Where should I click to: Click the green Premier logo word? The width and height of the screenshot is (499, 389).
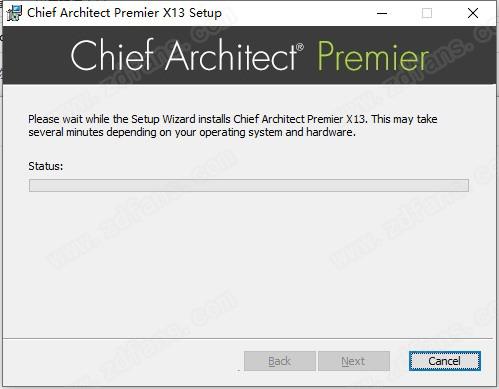(373, 56)
